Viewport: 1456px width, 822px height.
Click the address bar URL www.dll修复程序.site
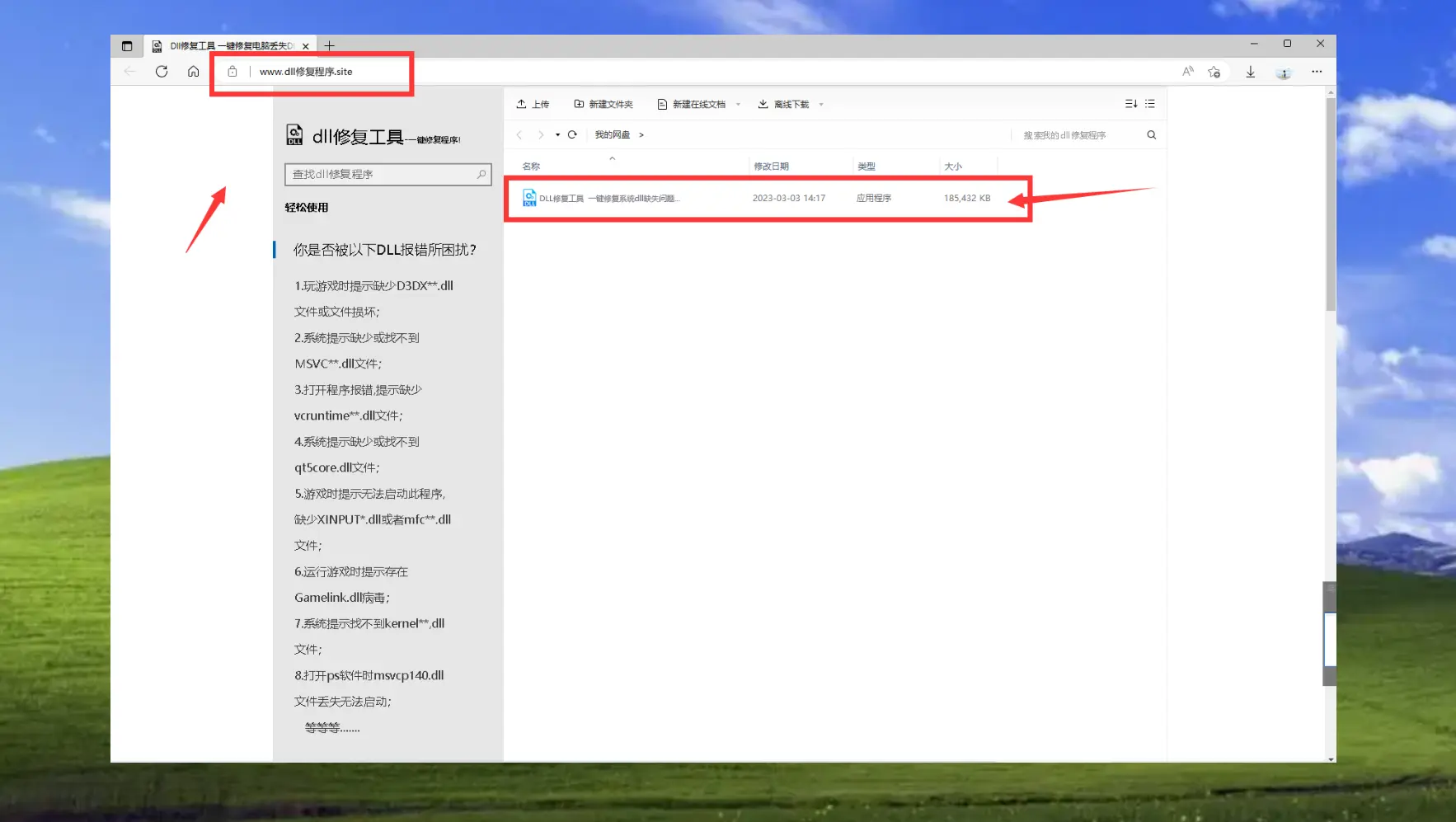(x=306, y=72)
